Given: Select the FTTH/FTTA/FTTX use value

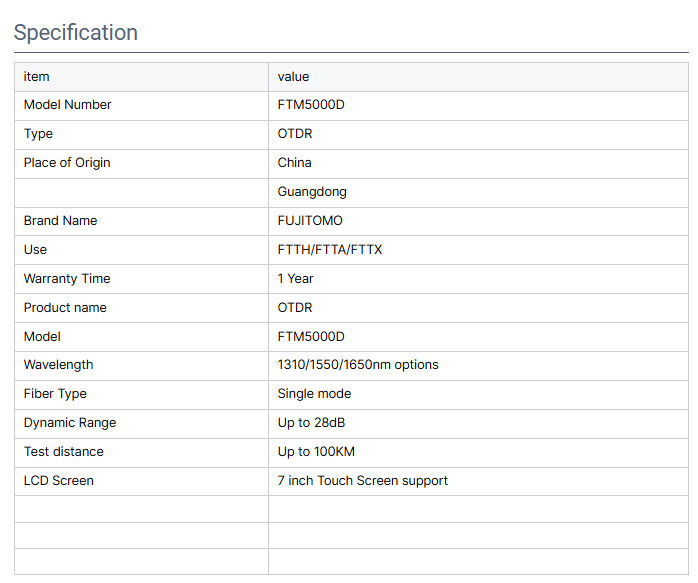Looking at the screenshot, I should pos(329,250).
